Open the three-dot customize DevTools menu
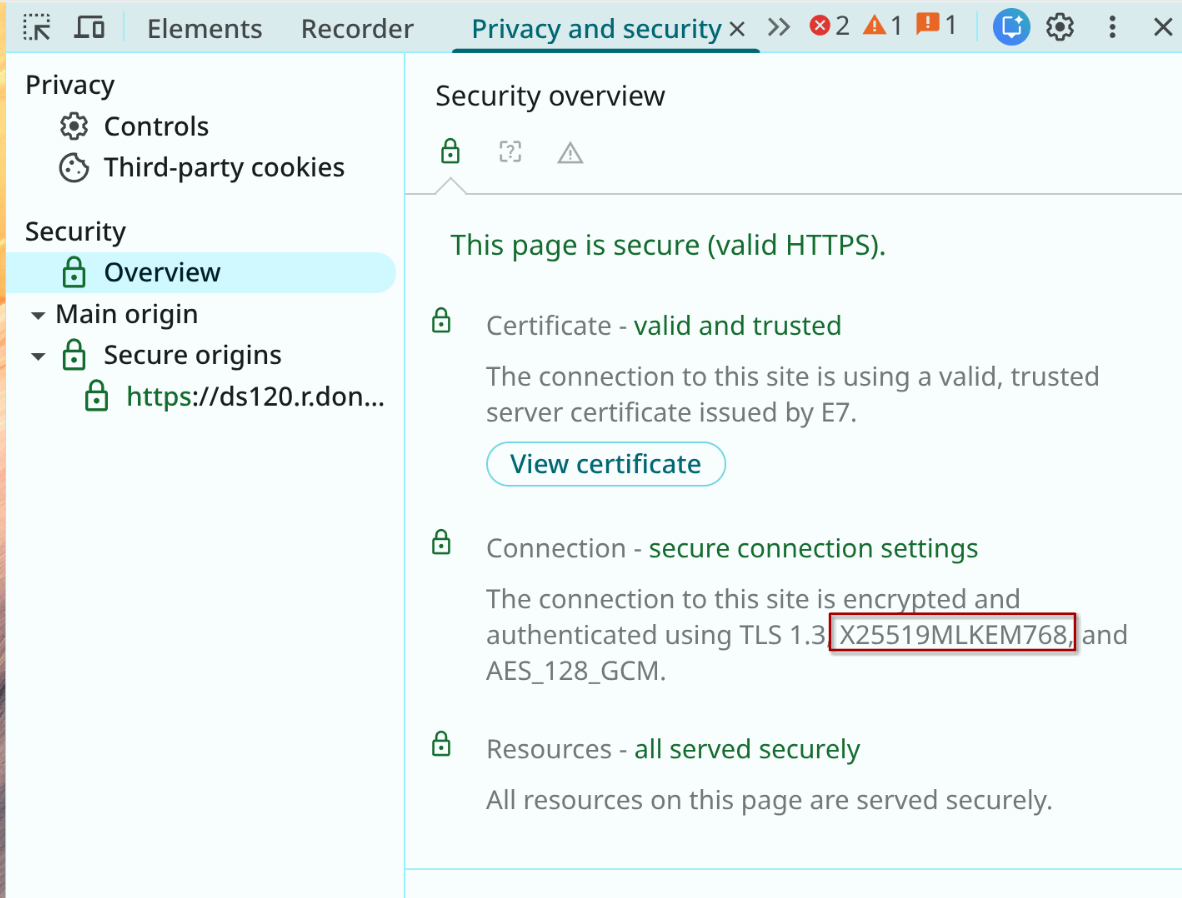Image resolution: width=1182 pixels, height=898 pixels. click(x=1112, y=27)
